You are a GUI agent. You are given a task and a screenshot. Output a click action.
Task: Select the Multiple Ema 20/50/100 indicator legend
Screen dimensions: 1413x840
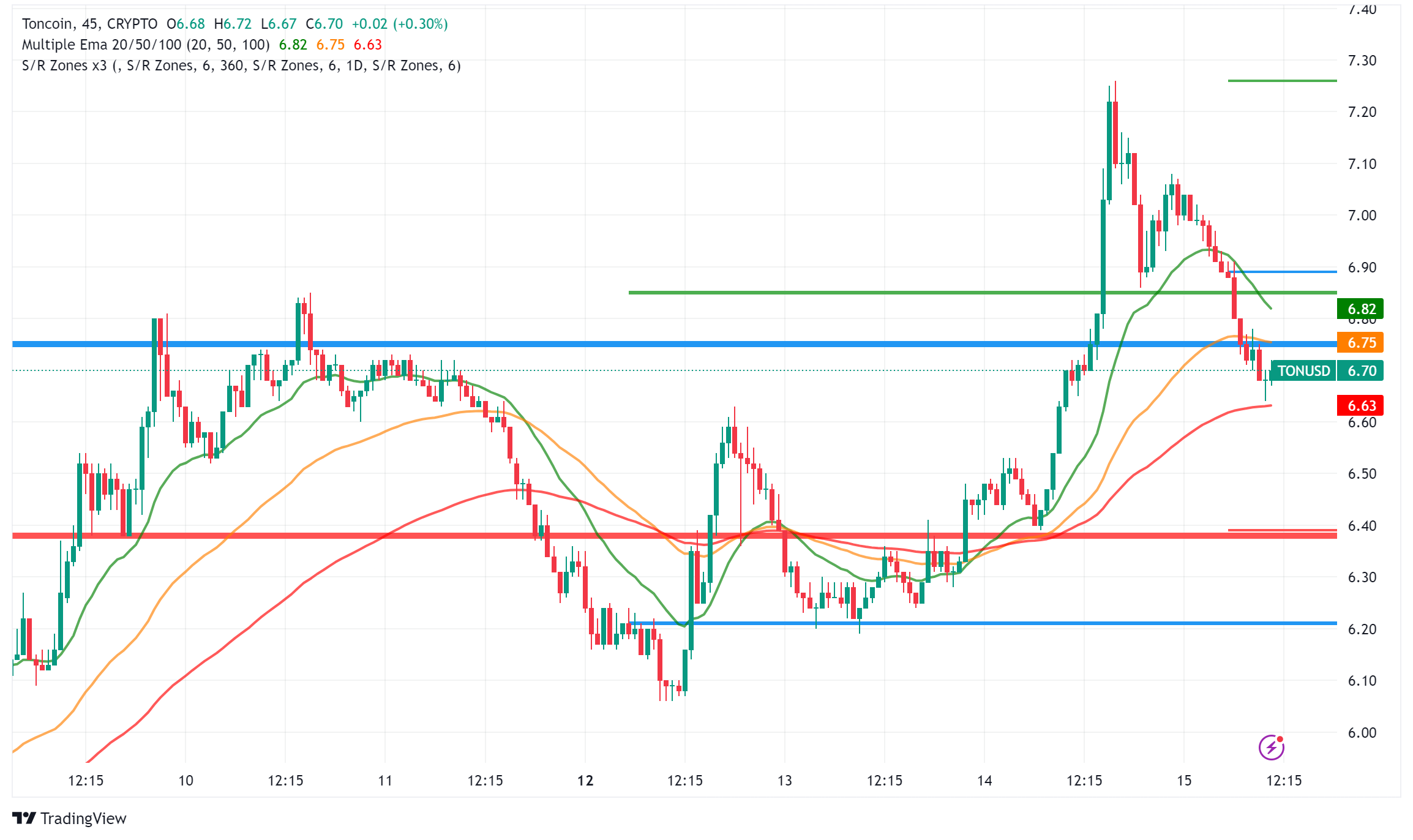(146, 45)
